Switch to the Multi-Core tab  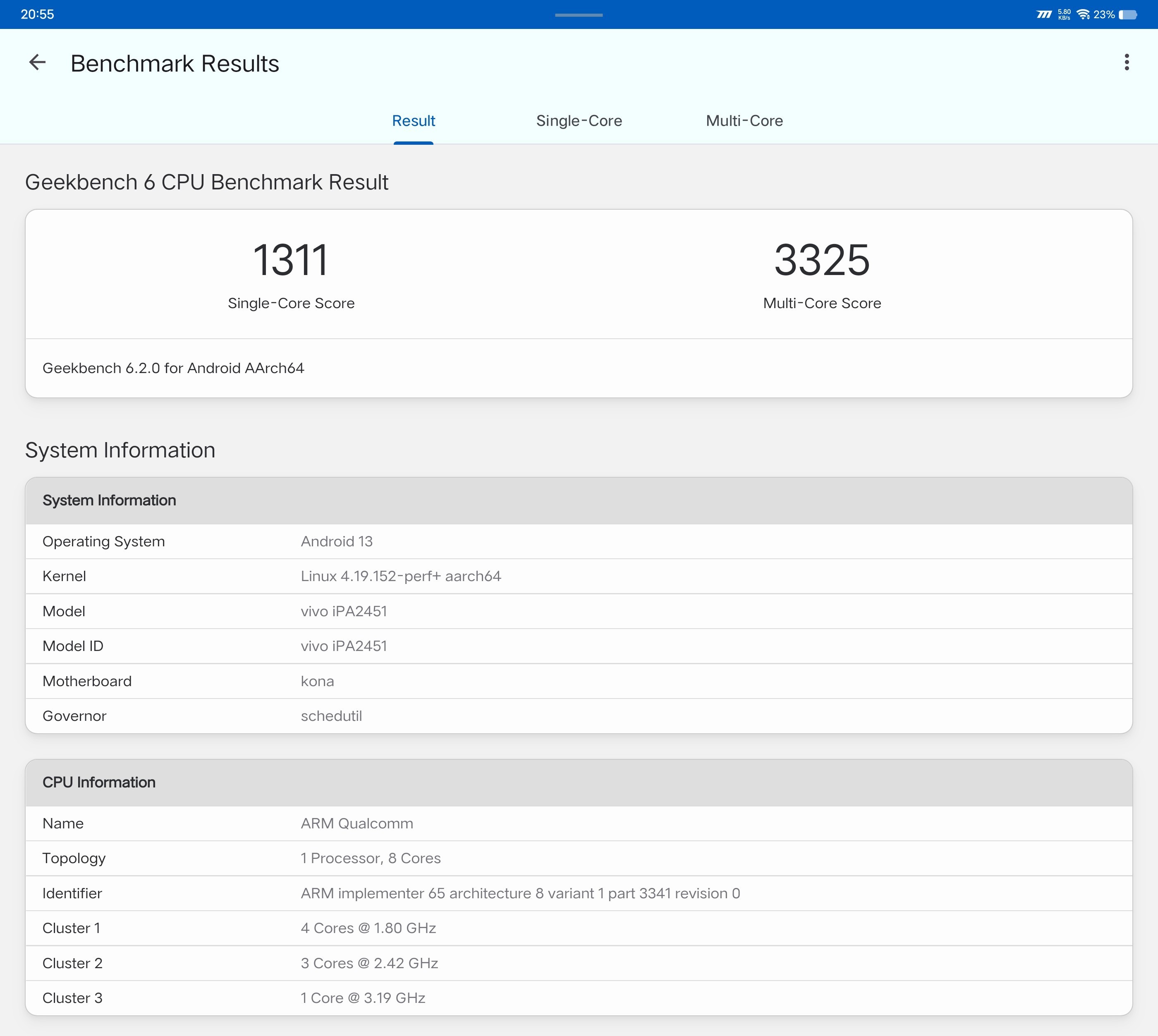(x=744, y=121)
